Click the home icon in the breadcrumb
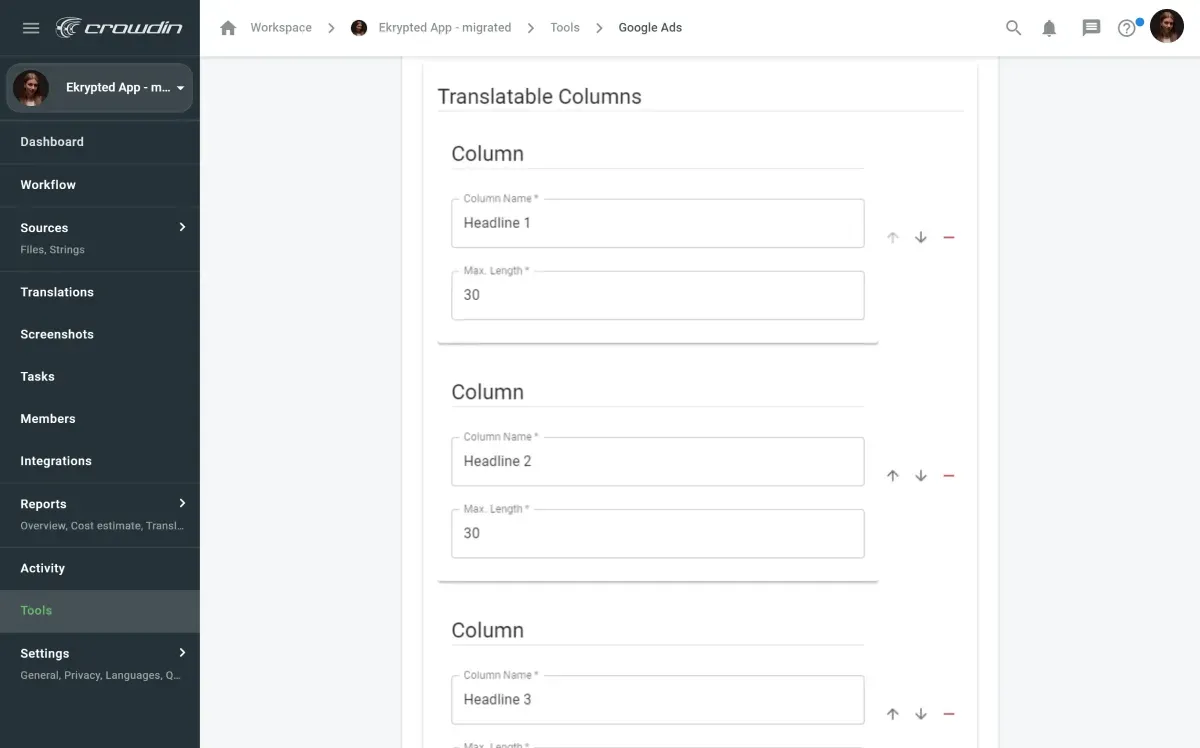 [228, 27]
